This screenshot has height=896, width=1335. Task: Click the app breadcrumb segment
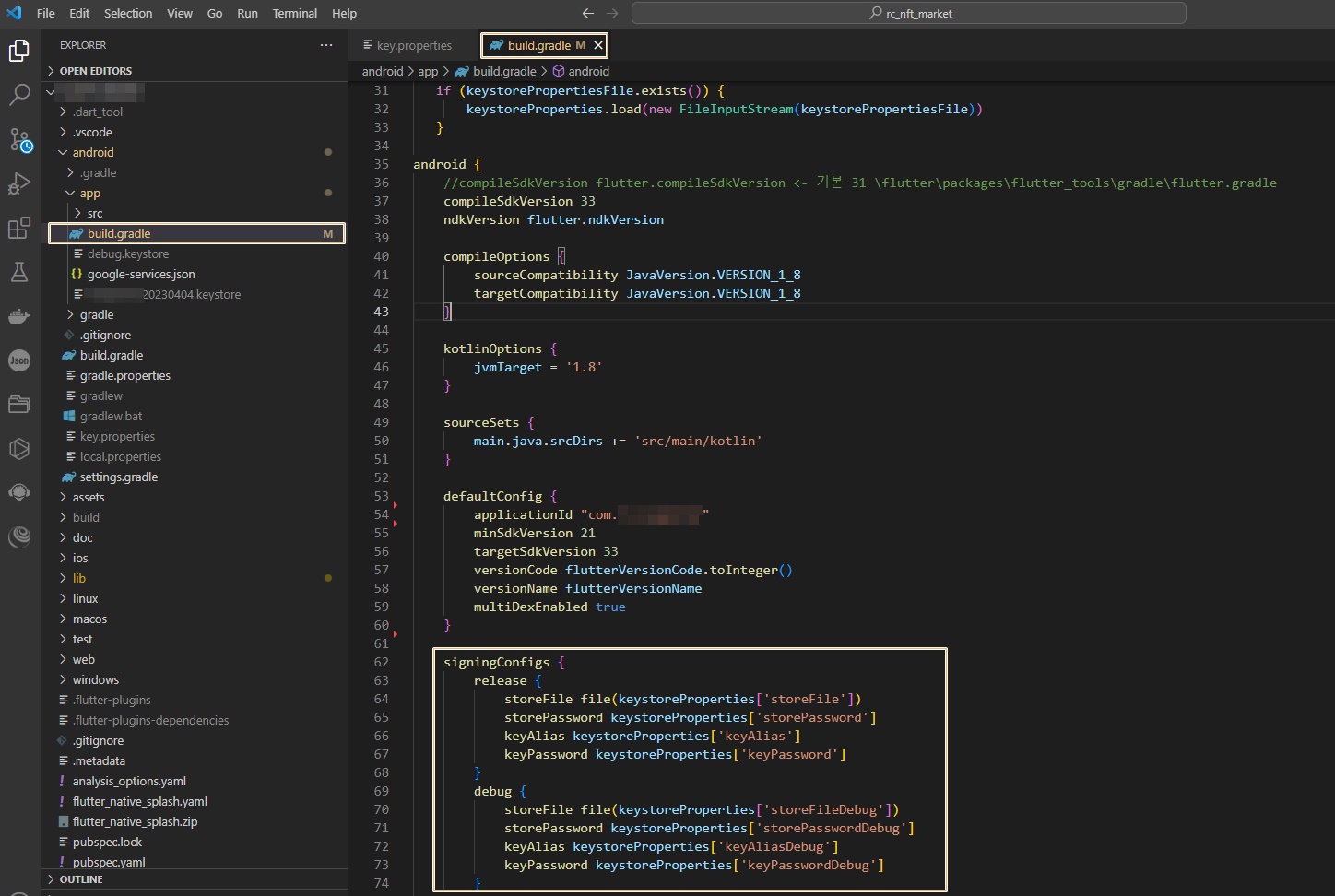(428, 71)
